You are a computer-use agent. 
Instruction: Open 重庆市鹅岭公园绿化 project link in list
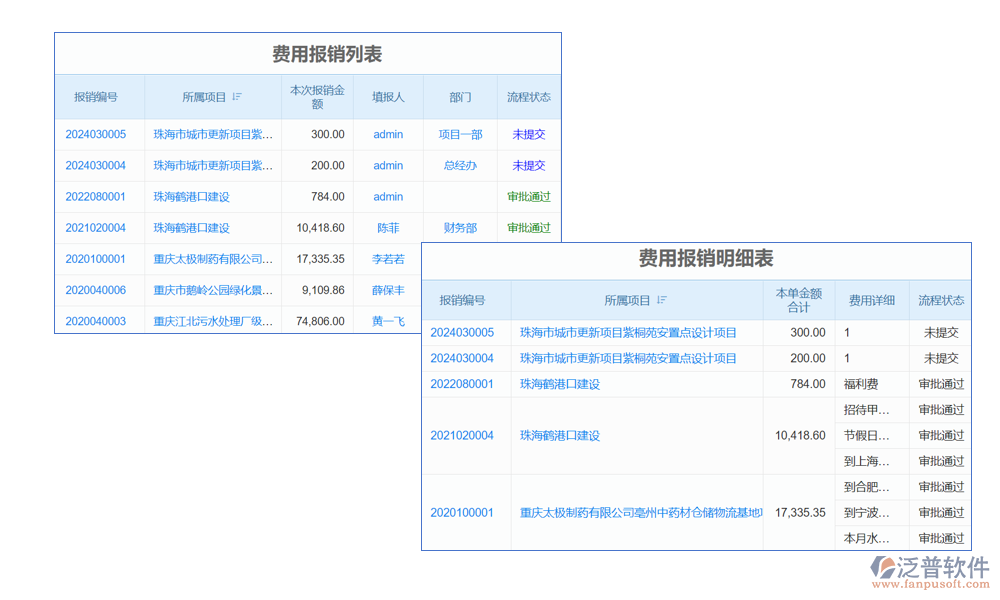213,290
